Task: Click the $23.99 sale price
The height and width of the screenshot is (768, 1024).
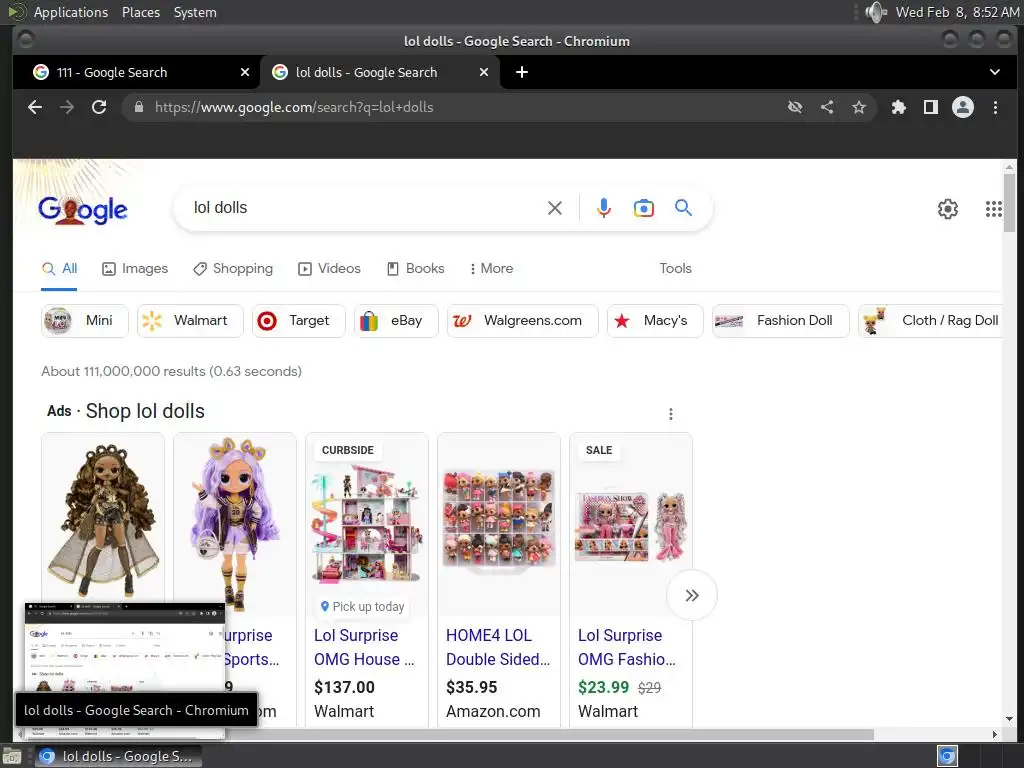Action: pos(603,687)
